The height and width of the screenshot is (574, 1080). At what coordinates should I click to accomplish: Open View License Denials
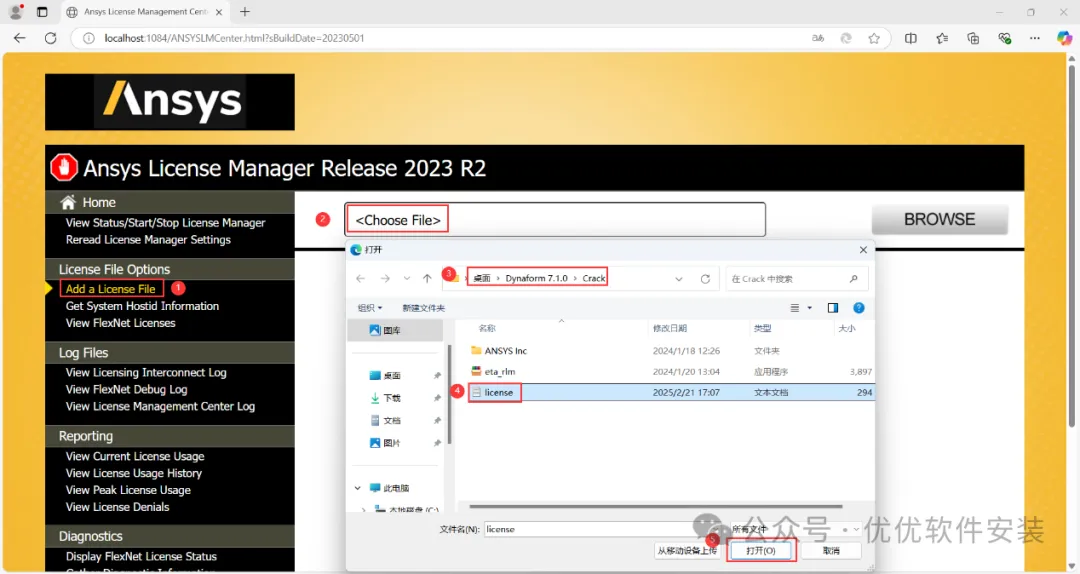tap(118, 507)
